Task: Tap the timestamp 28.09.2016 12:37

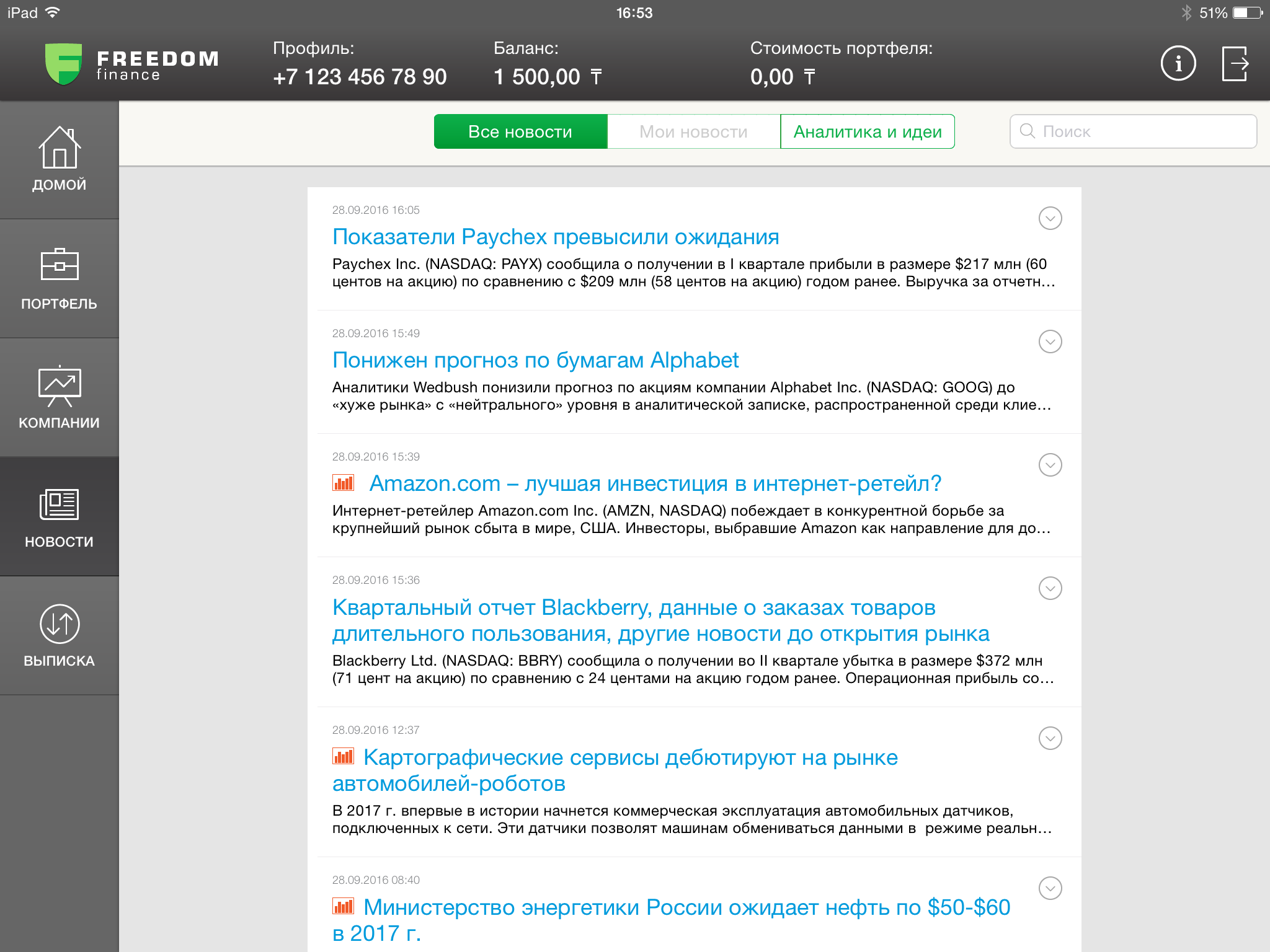Action: click(376, 730)
